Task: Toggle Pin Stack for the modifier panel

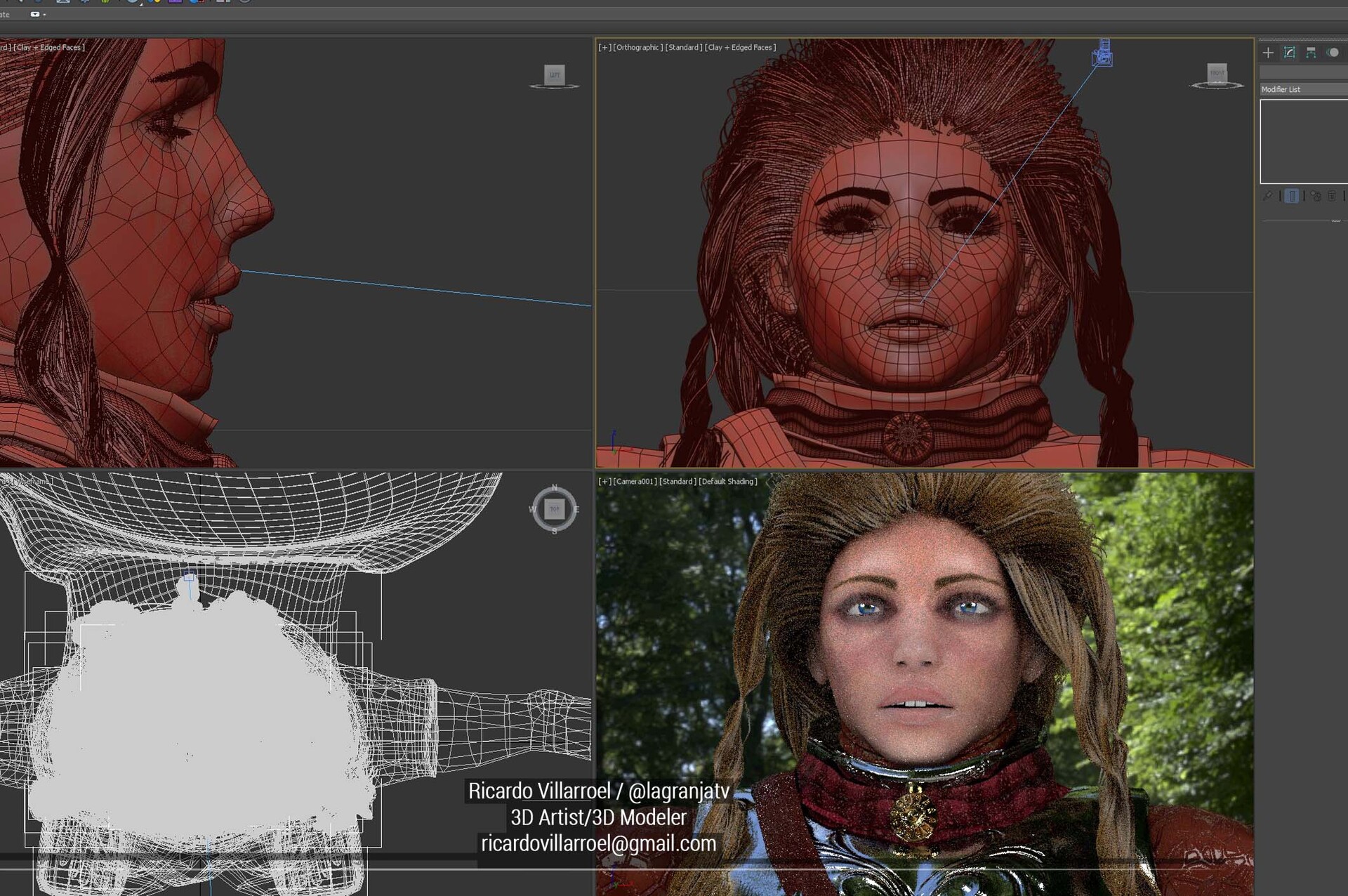Action: pyautogui.click(x=1268, y=197)
